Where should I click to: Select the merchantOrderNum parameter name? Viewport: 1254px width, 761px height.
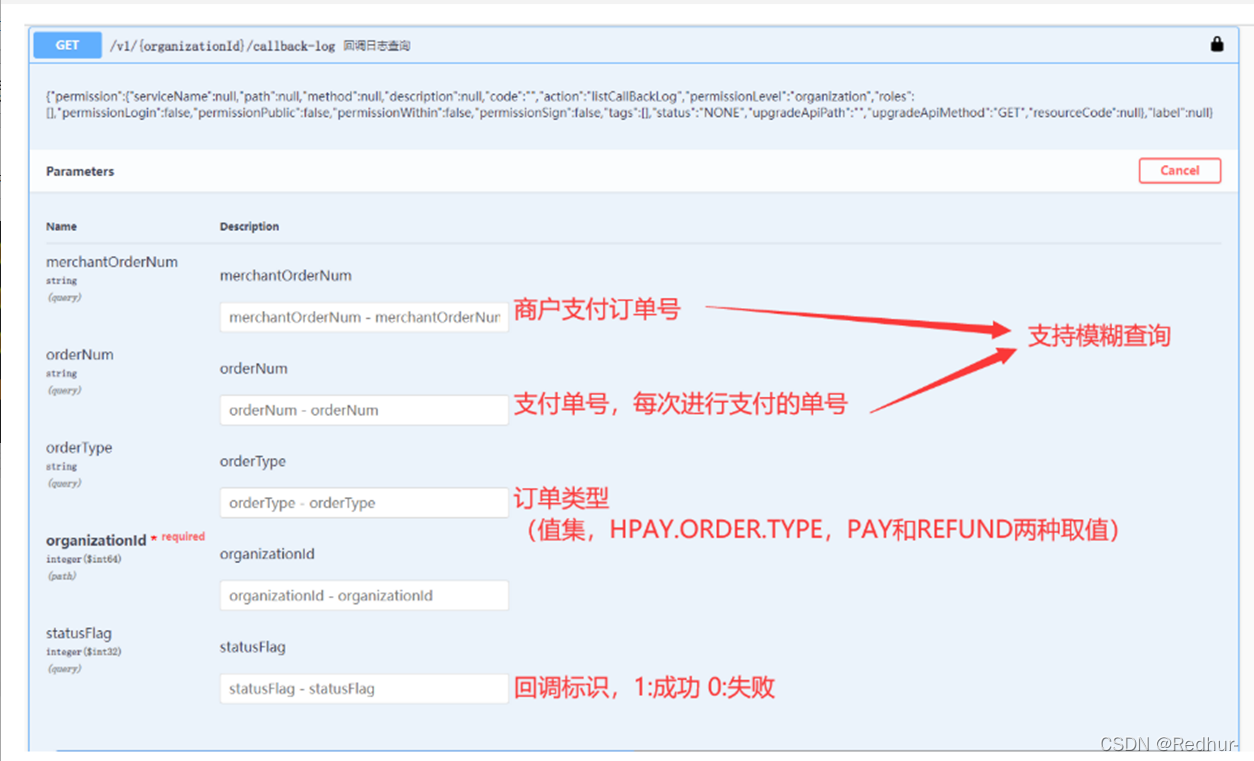click(x=112, y=262)
